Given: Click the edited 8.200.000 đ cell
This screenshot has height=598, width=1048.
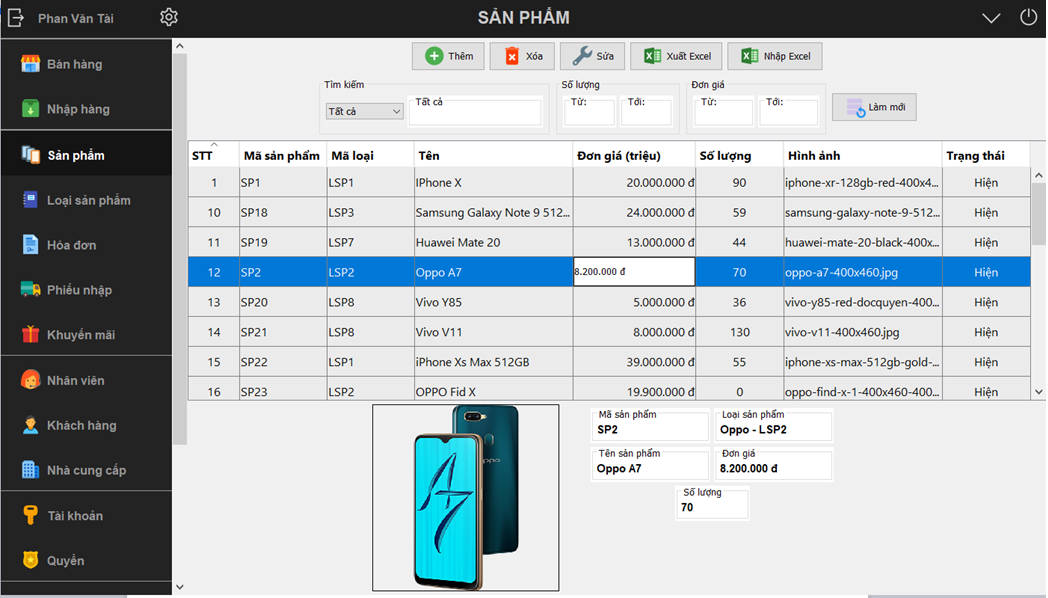Looking at the screenshot, I should click(x=634, y=272).
